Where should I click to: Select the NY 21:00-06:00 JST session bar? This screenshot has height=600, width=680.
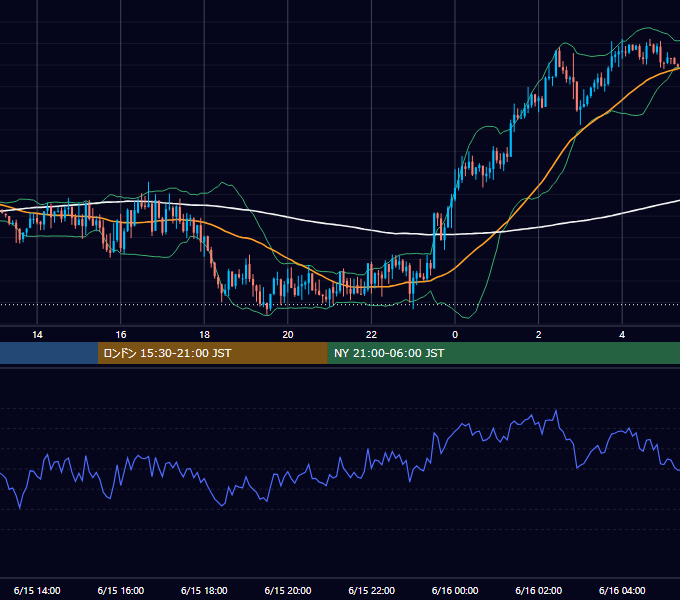503,353
